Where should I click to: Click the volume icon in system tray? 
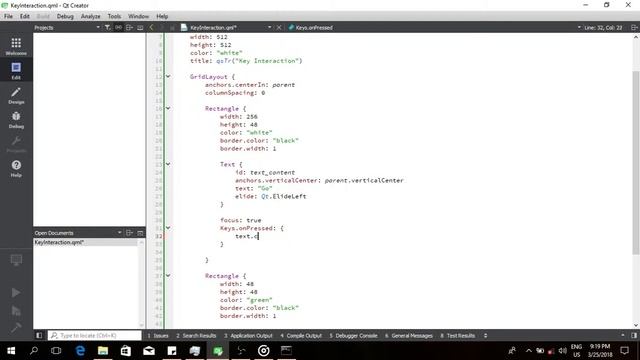point(562,351)
